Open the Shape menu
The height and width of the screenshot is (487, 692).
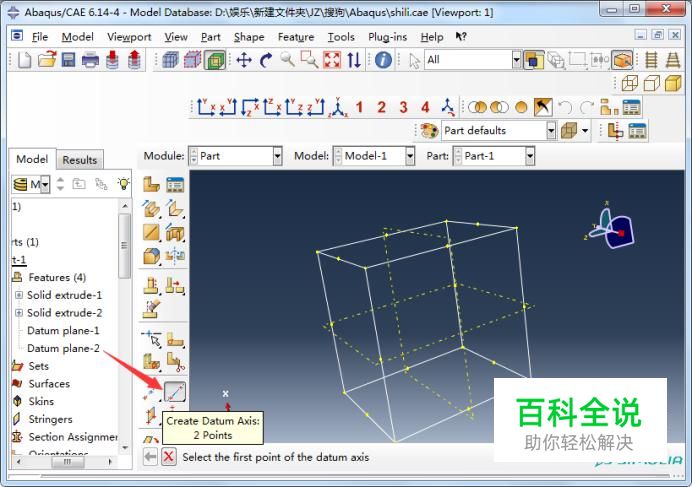[249, 37]
